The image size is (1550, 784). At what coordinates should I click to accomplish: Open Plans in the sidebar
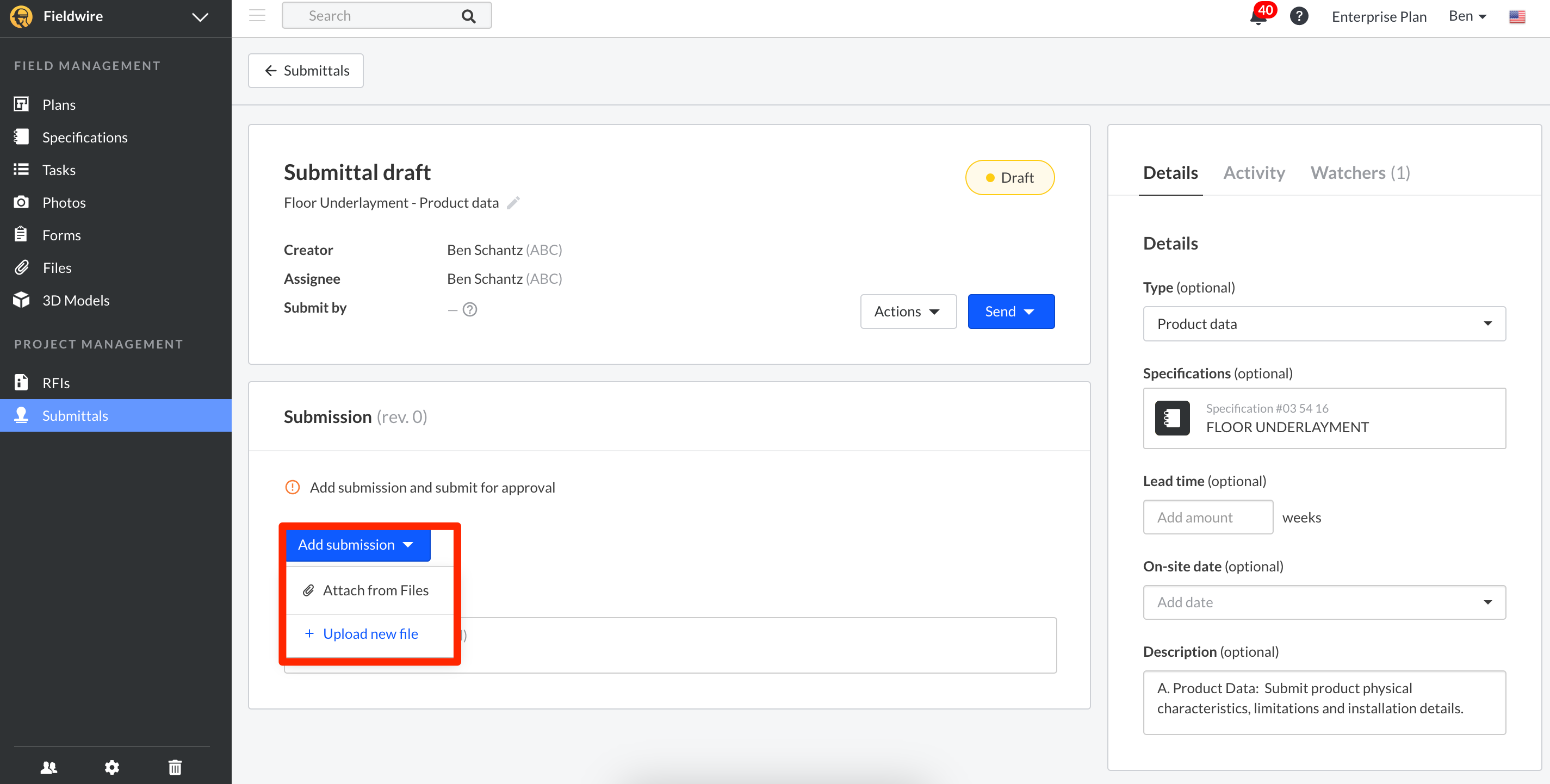(115, 105)
